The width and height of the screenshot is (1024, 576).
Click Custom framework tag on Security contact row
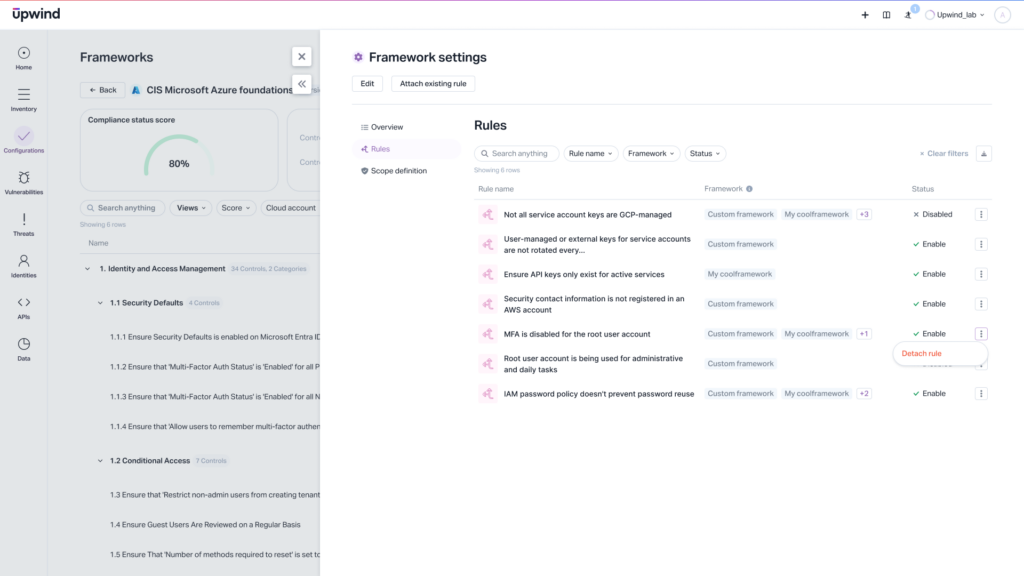[x=741, y=304]
